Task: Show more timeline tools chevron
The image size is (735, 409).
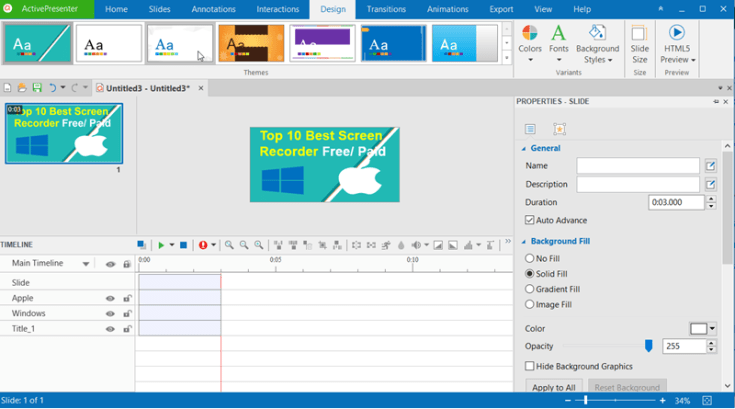Action: (x=508, y=242)
